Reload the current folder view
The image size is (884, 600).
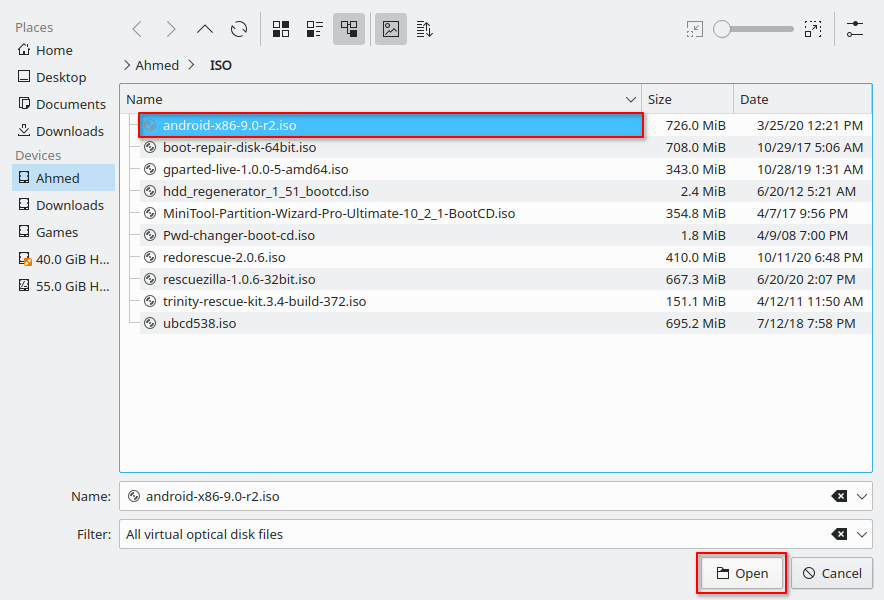(239, 29)
